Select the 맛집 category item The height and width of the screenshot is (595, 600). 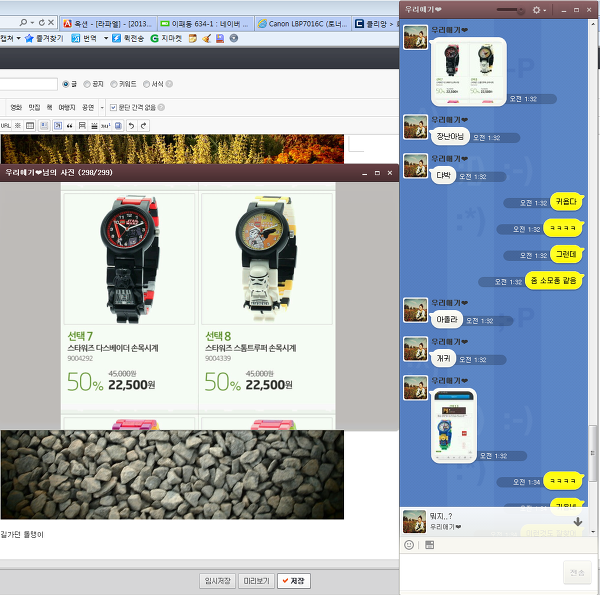coord(34,108)
